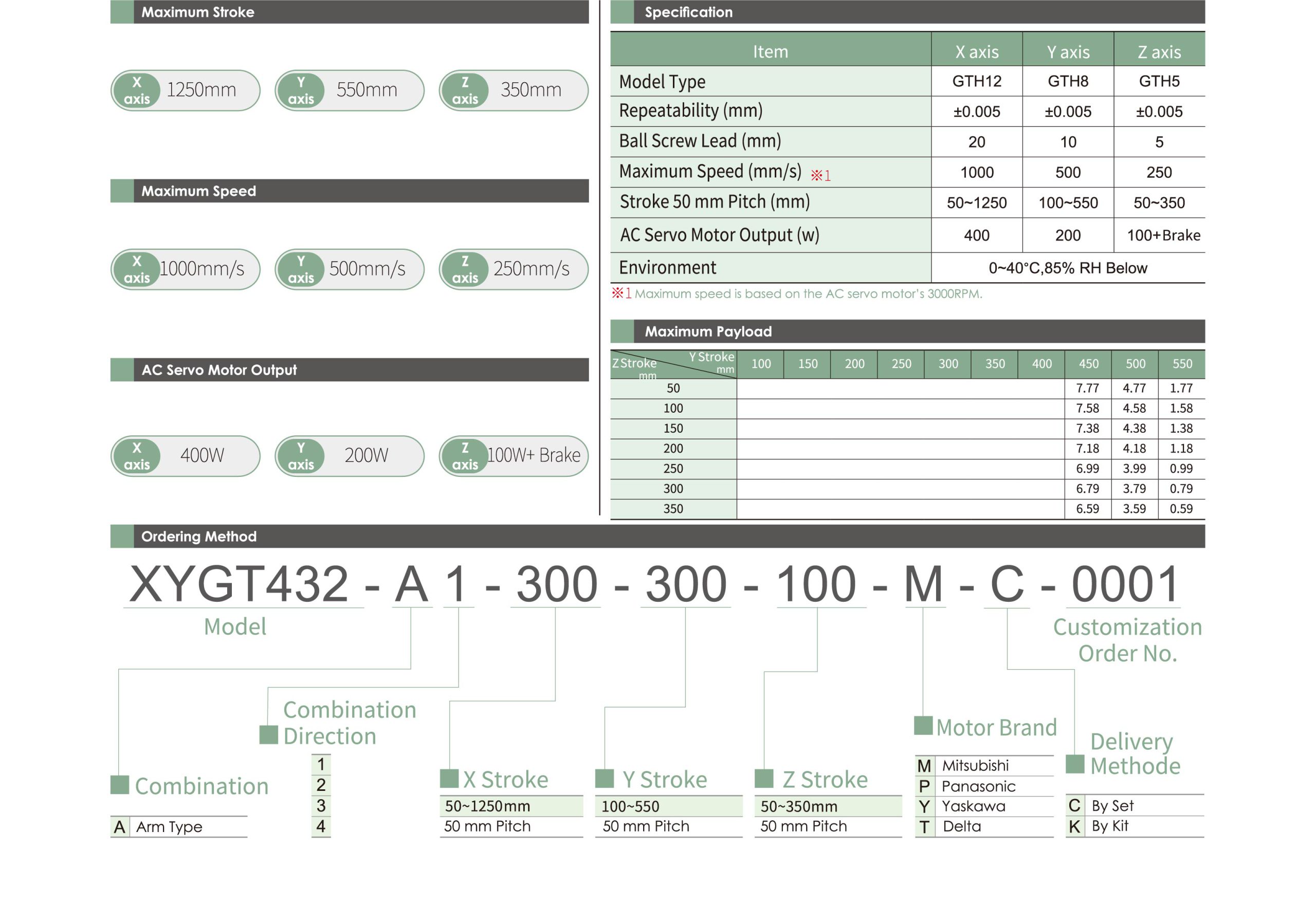Select combination direction number 3

(x=321, y=805)
